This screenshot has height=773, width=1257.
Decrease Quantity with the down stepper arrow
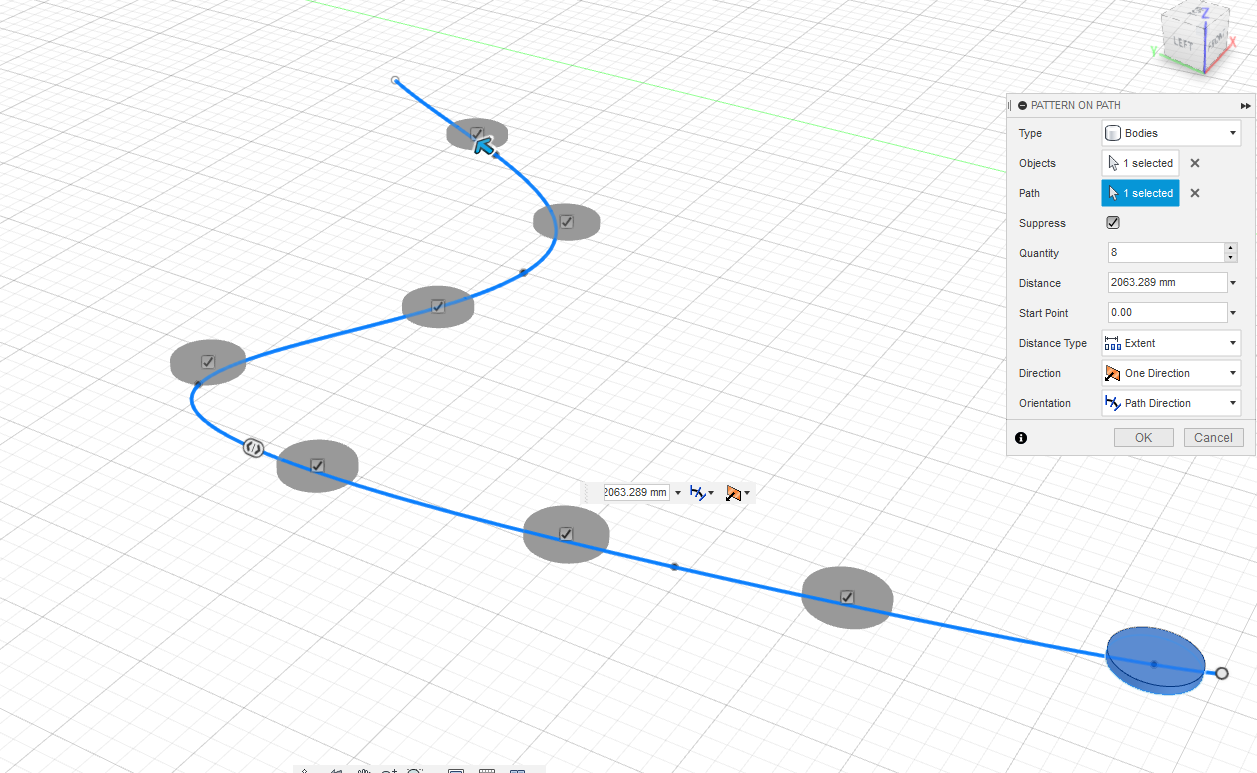tap(1231, 258)
